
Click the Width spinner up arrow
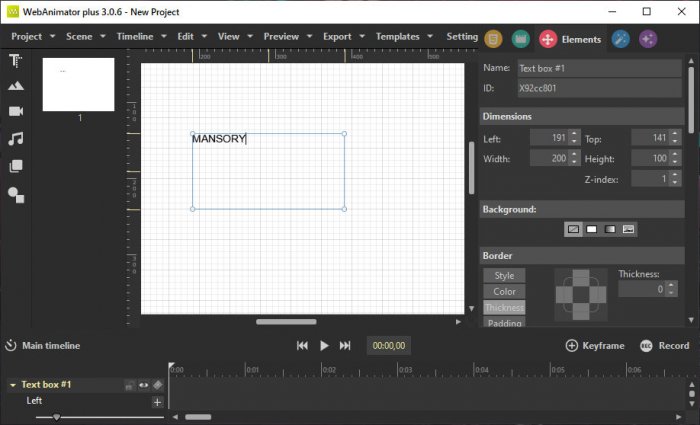click(575, 154)
